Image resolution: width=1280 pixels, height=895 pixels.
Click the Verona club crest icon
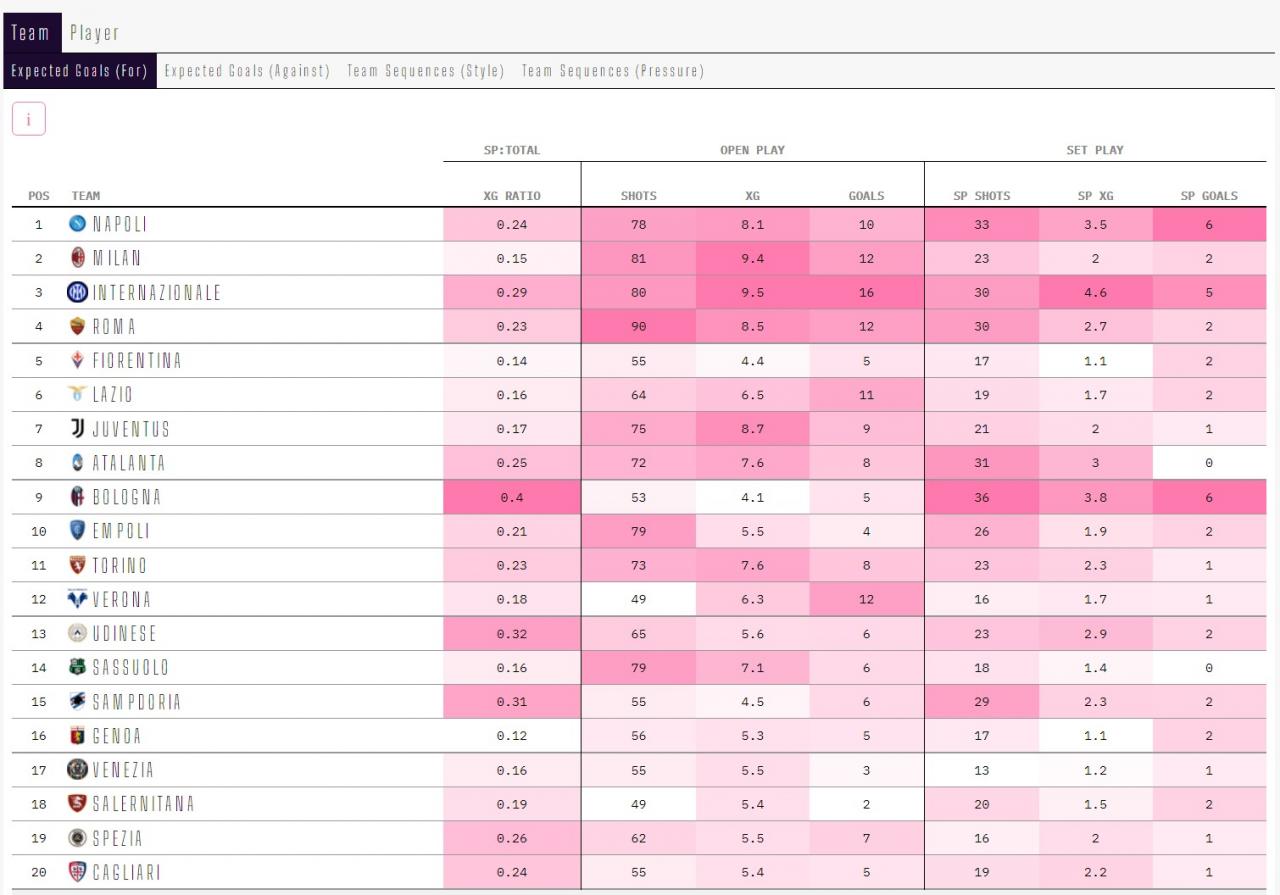pos(77,598)
